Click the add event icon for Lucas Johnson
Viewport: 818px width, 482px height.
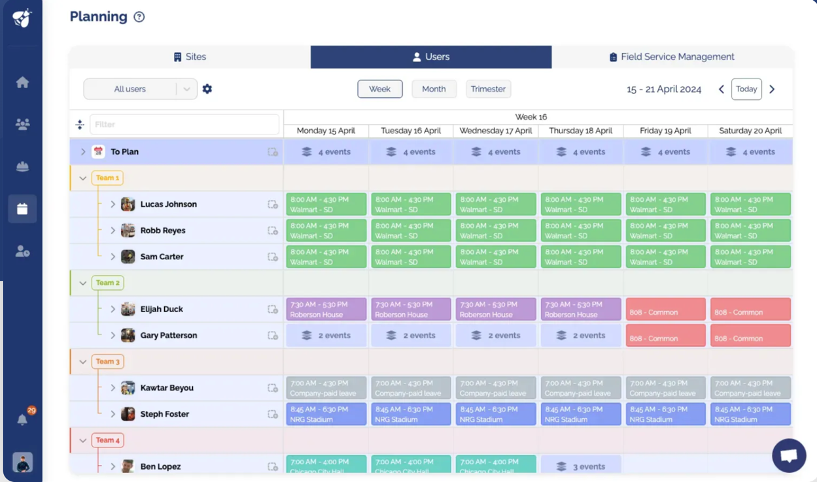click(272, 204)
